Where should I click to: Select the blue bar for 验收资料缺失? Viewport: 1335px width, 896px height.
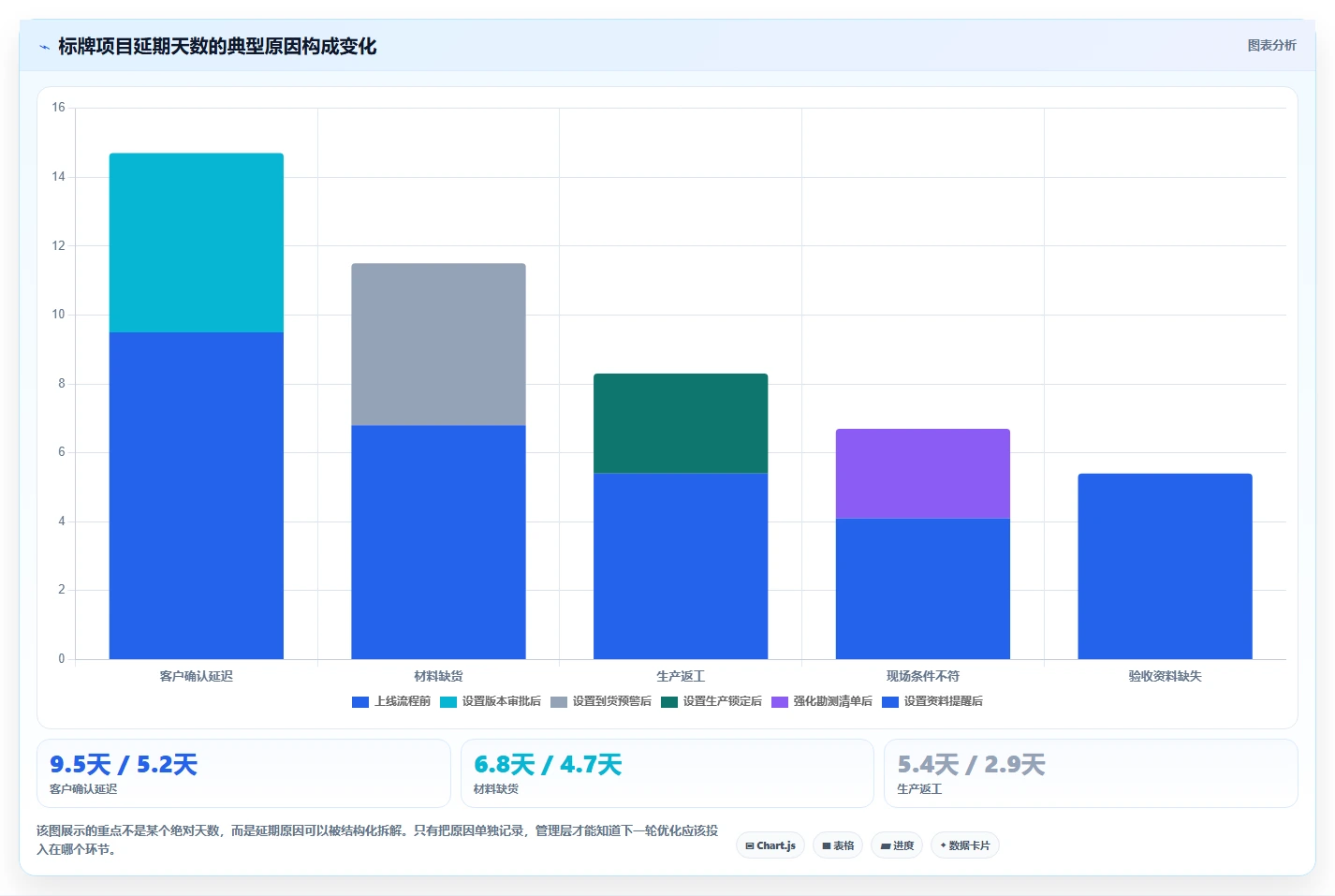tap(1165, 566)
